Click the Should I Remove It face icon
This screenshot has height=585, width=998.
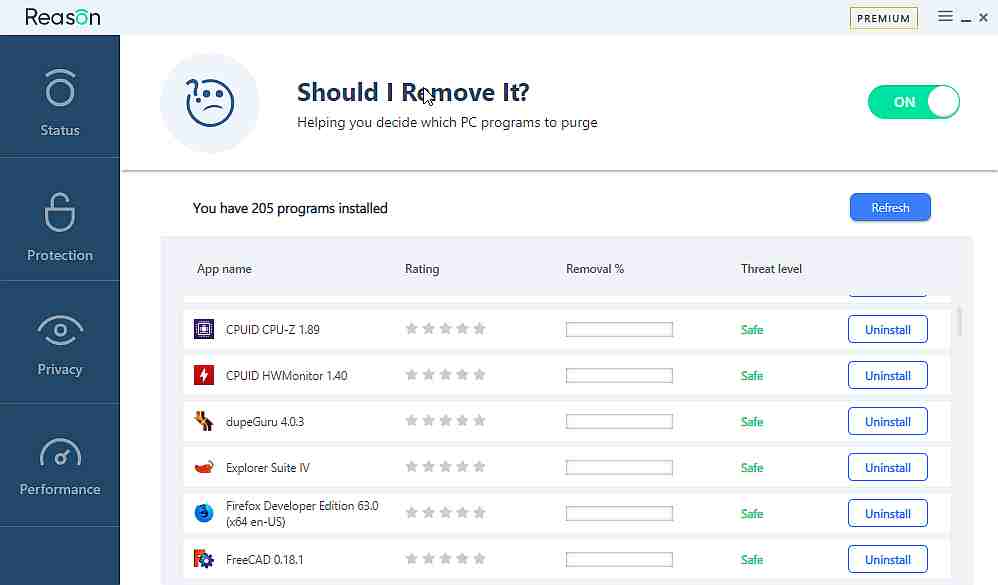coord(209,102)
